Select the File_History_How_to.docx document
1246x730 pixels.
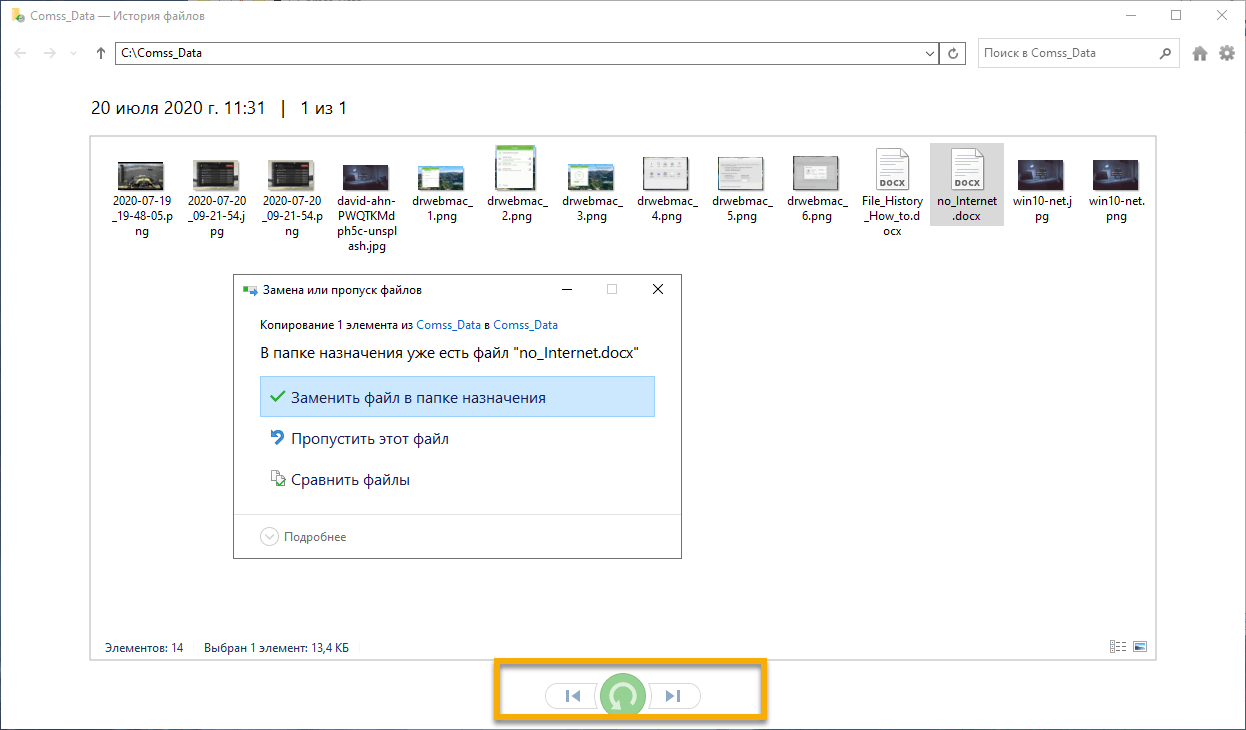click(x=892, y=193)
